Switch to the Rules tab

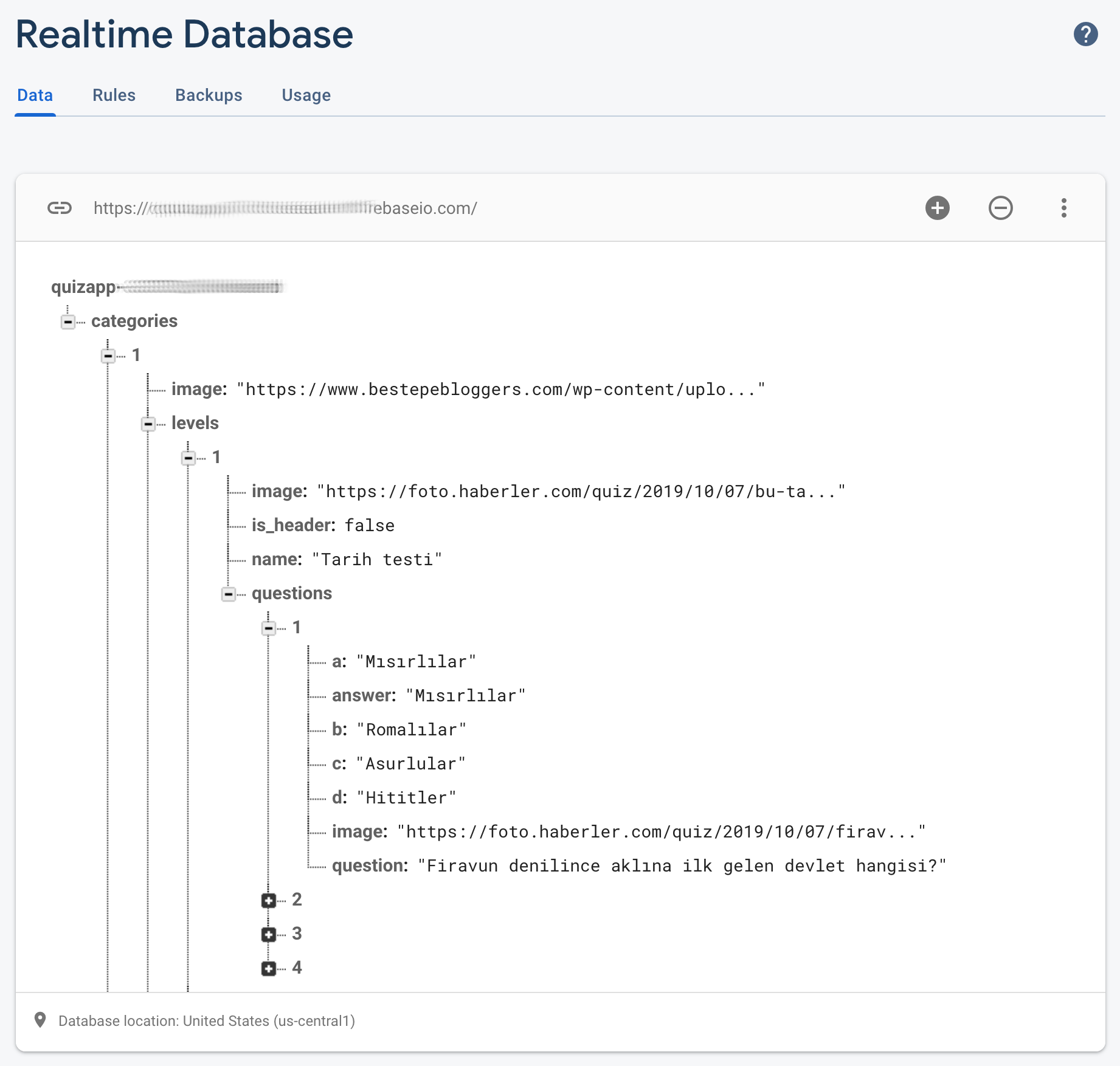[x=114, y=95]
